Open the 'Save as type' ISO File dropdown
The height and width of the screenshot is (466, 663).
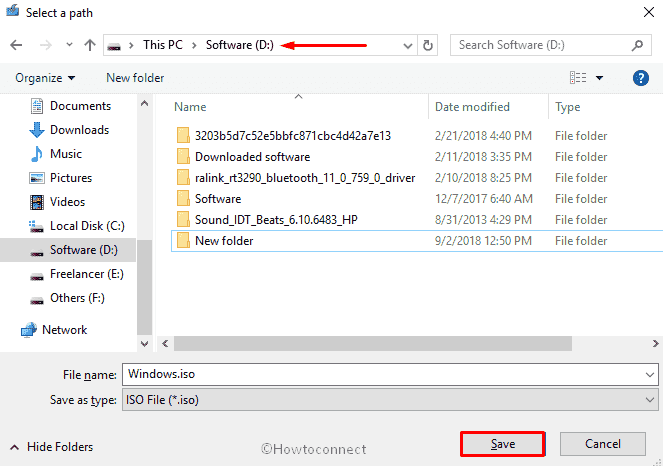point(390,400)
